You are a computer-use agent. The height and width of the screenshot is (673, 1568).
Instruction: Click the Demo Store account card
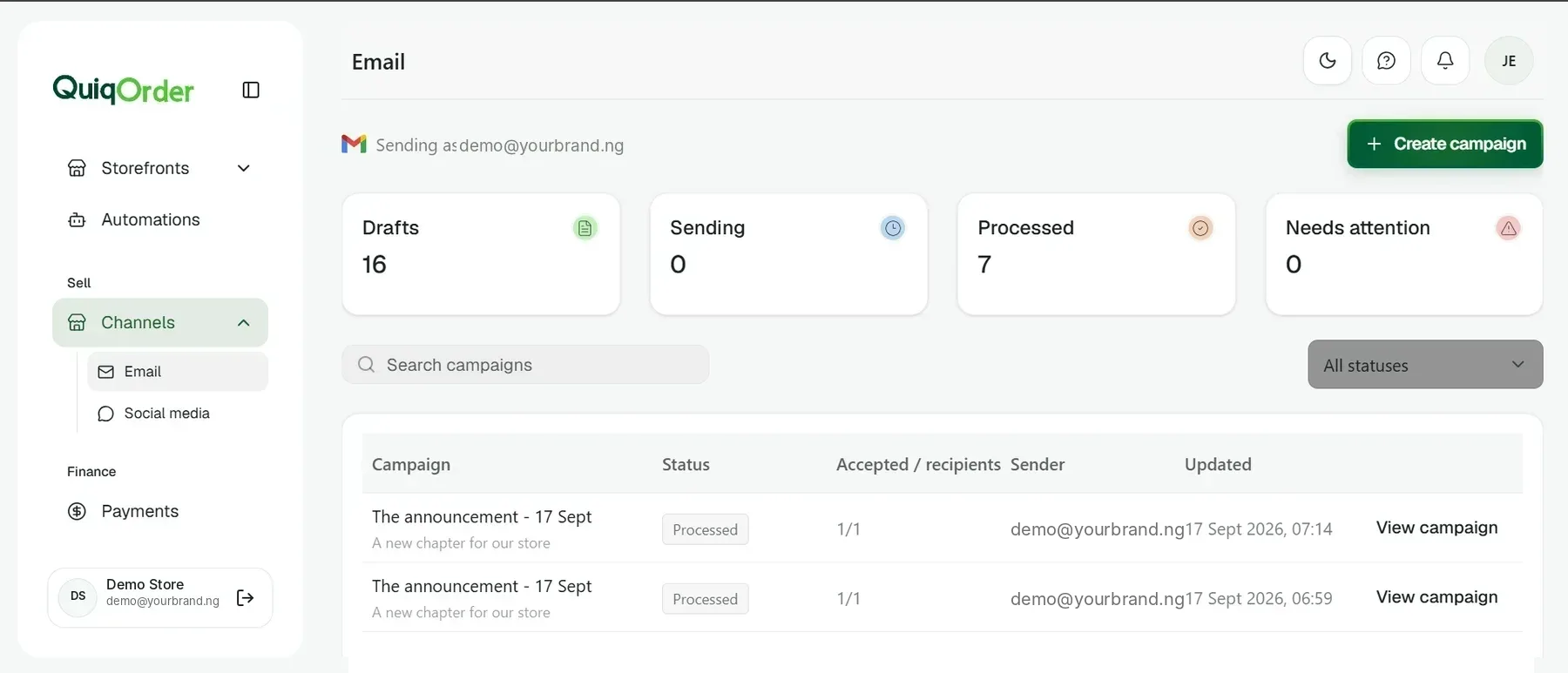160,597
